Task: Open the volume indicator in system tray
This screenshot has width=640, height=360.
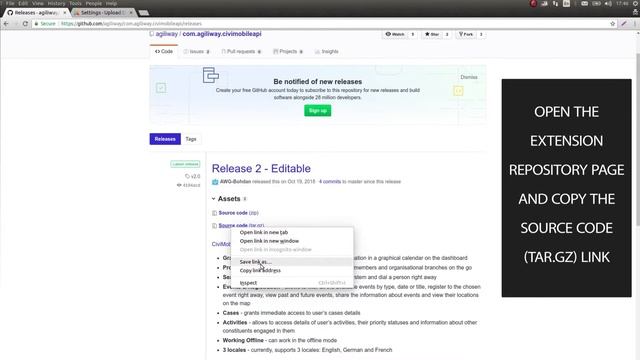Action: pos(608,4)
